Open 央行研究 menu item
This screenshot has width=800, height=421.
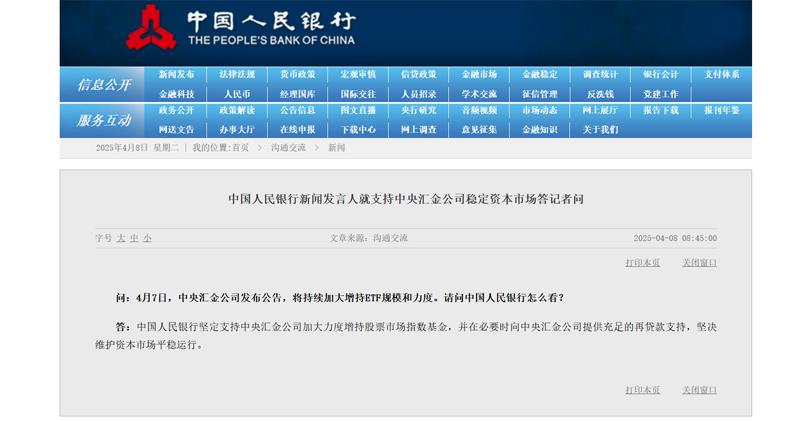(418, 110)
